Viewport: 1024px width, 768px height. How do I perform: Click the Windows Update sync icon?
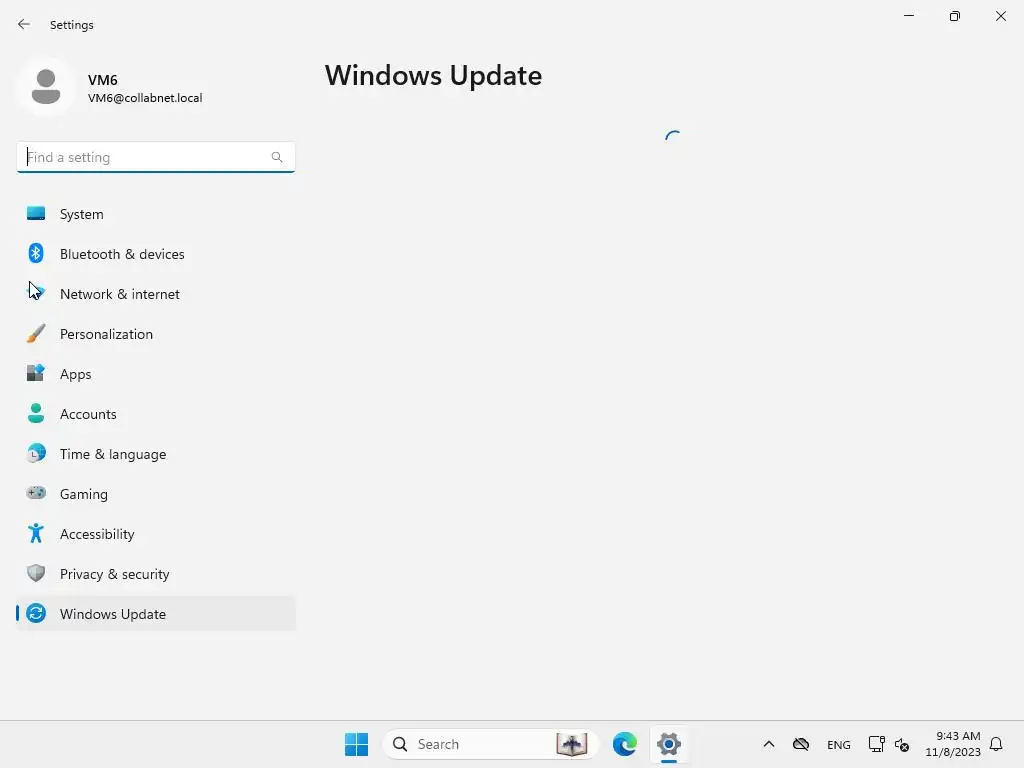[x=36, y=613]
